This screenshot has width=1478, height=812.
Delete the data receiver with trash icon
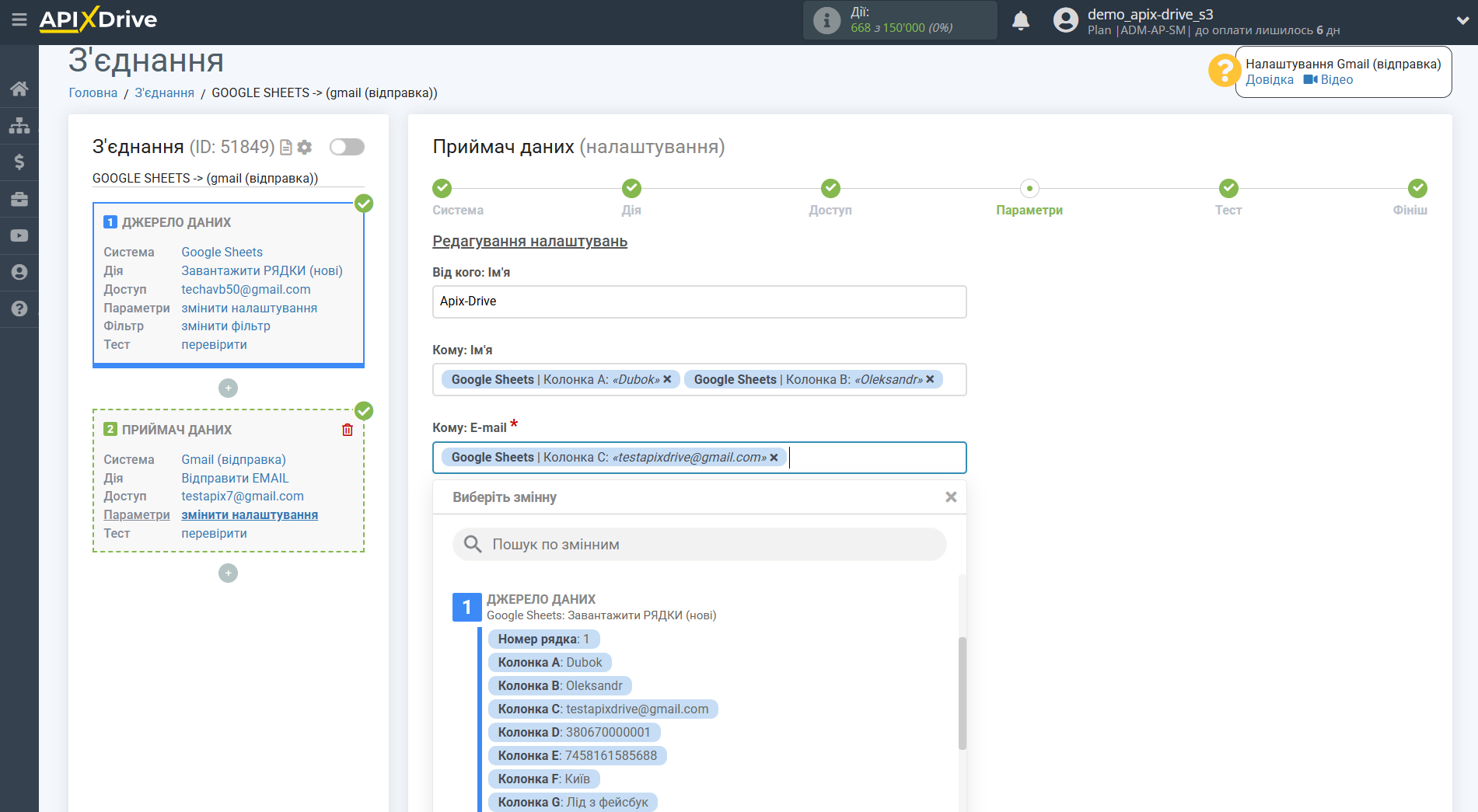[x=348, y=430]
